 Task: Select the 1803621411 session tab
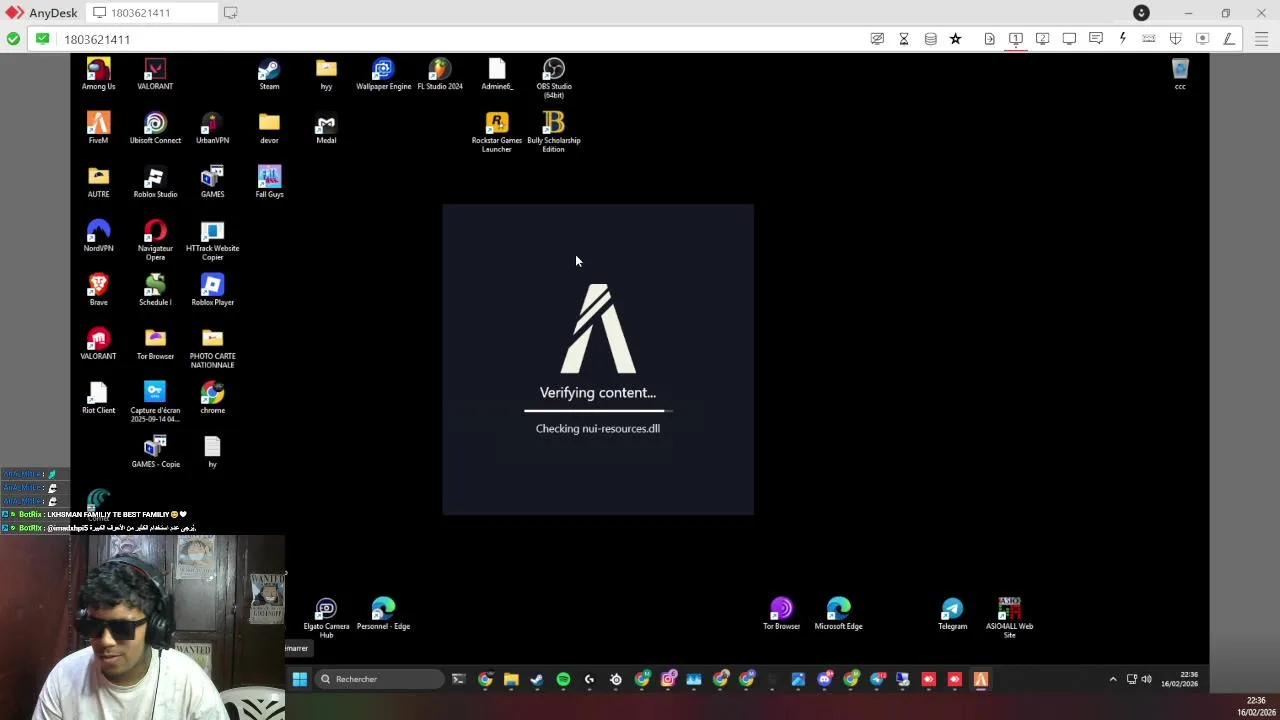point(150,13)
